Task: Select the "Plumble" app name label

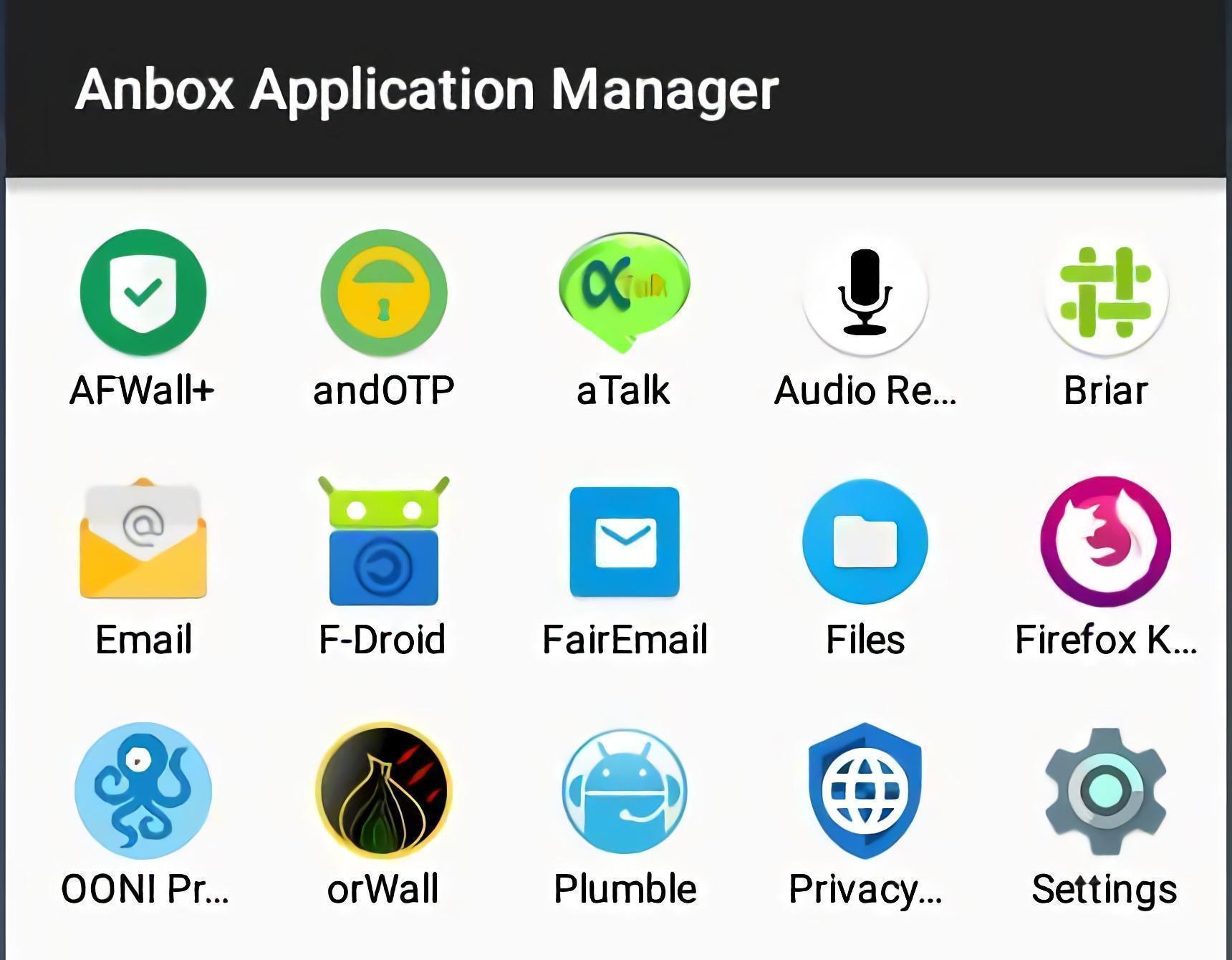Action: (625, 889)
